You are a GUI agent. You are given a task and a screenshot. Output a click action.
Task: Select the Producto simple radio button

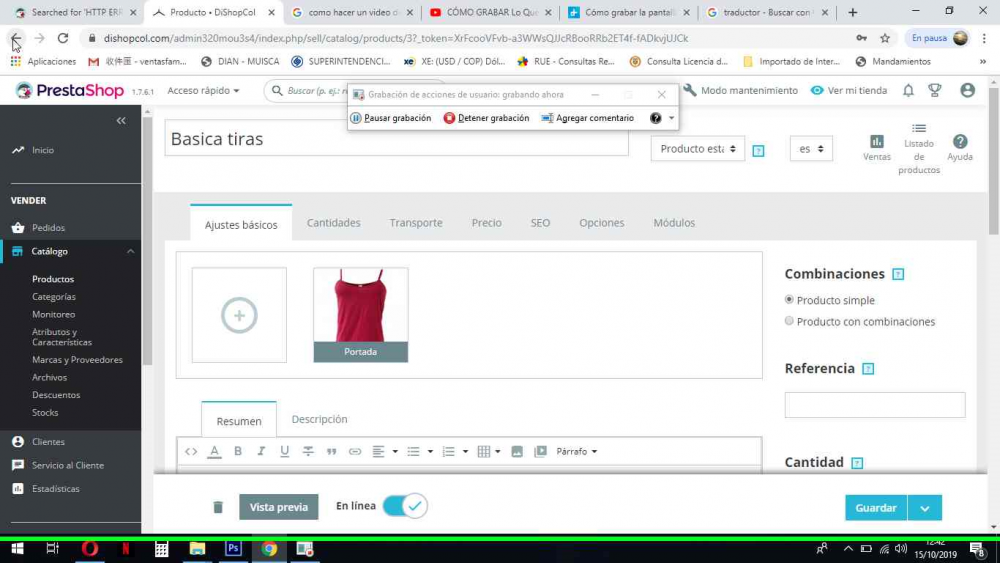pyautogui.click(x=789, y=300)
